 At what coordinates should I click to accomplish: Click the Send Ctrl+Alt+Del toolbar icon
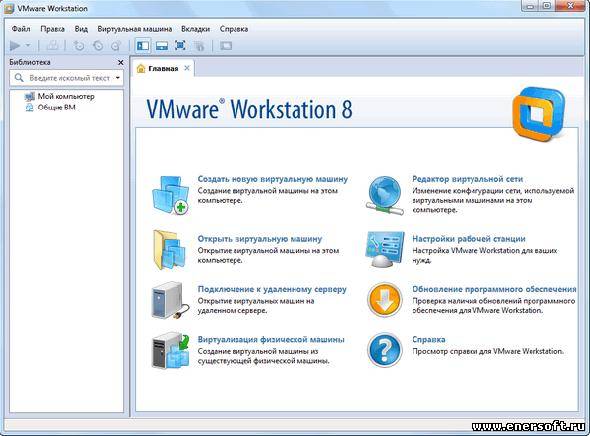point(53,46)
